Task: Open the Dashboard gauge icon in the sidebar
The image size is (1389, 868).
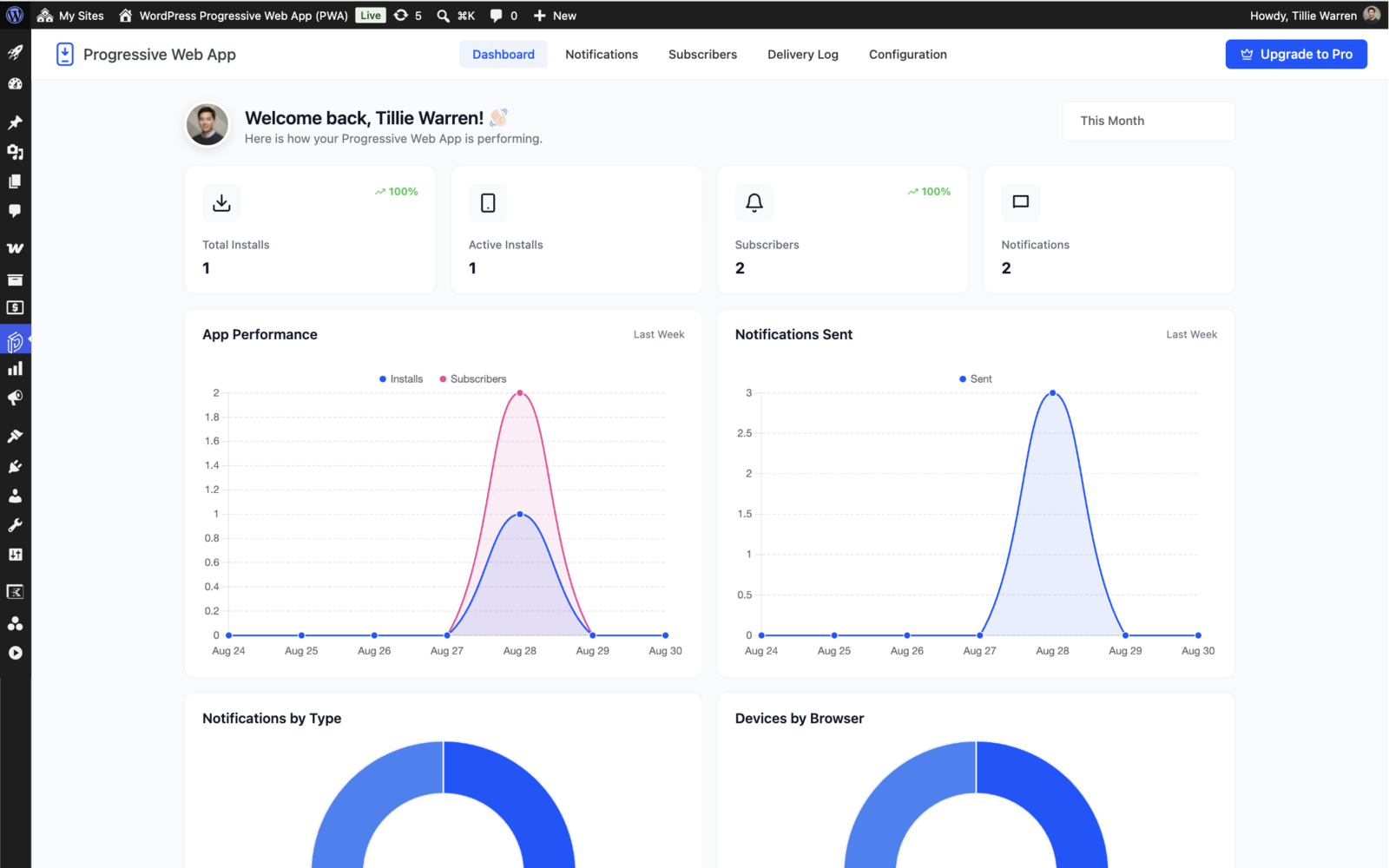Action: click(15, 84)
